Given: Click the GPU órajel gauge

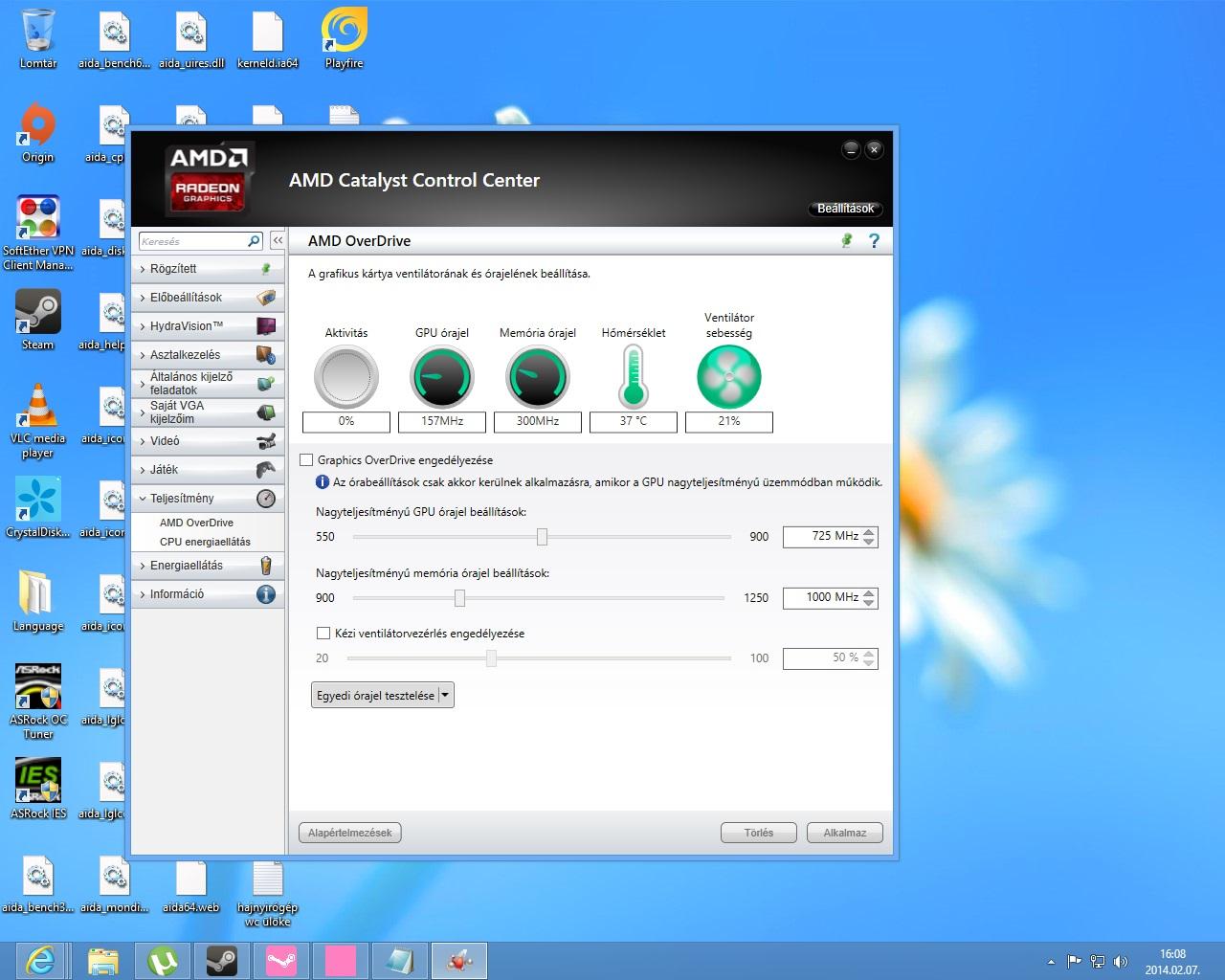Looking at the screenshot, I should click(x=442, y=377).
